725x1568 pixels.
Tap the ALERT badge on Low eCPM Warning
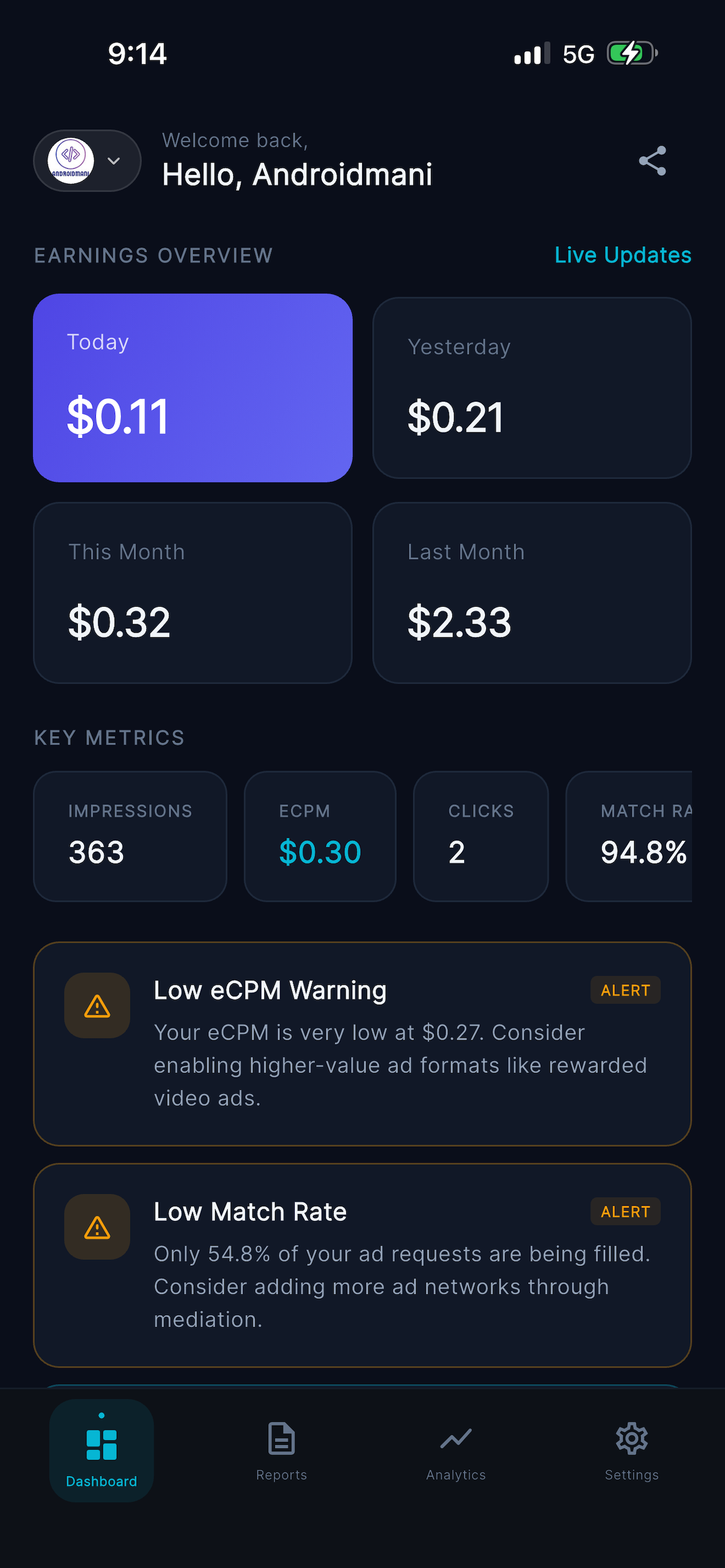625,991
